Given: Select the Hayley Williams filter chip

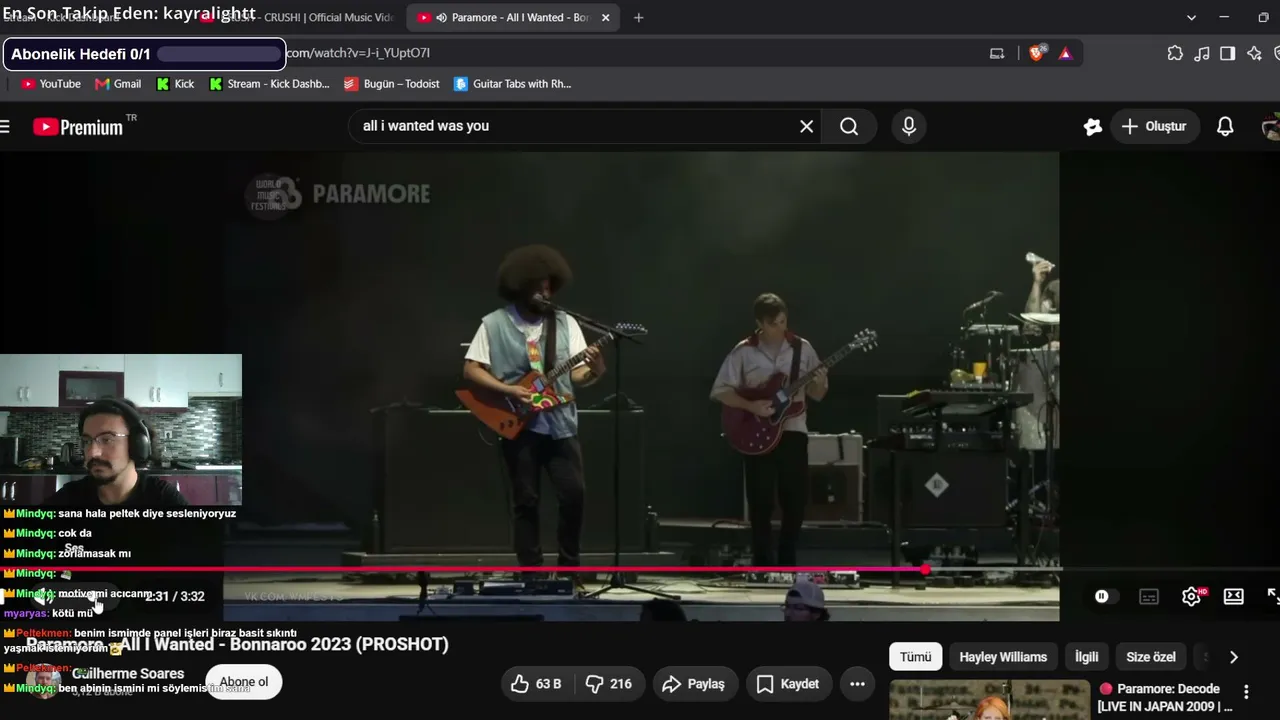Looking at the screenshot, I should click(x=1003, y=657).
